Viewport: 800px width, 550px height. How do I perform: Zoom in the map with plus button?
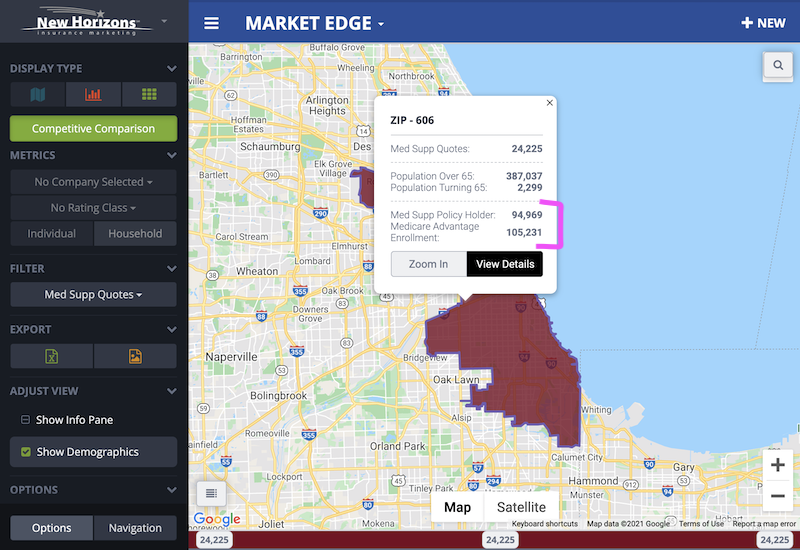coord(778,465)
